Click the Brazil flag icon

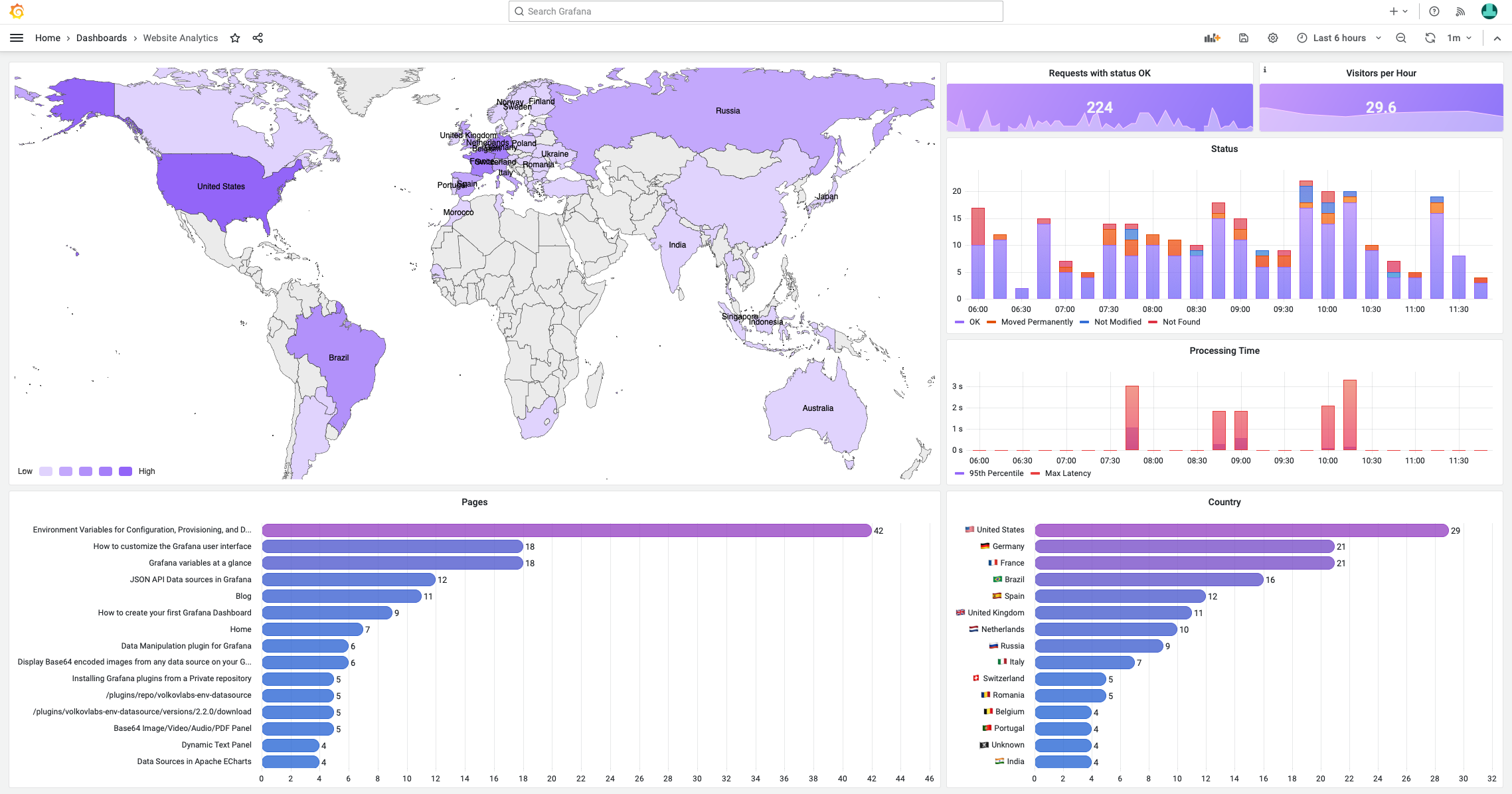point(997,579)
